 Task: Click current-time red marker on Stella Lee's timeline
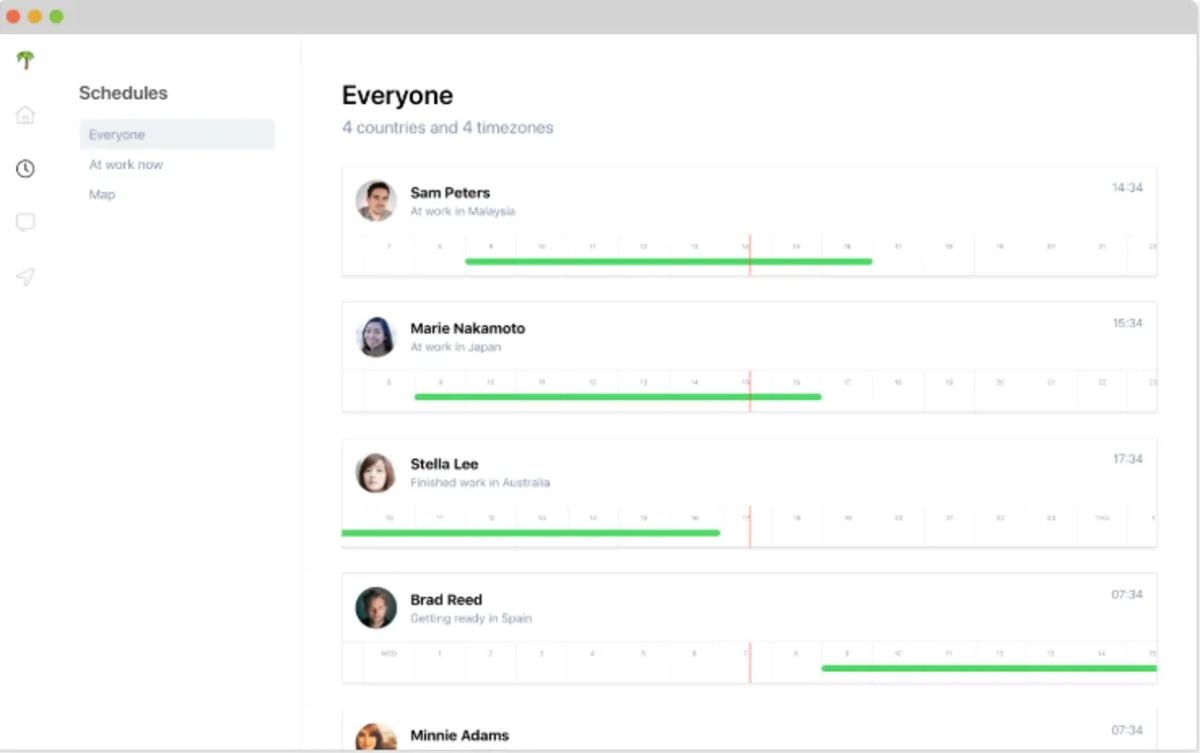click(749, 525)
